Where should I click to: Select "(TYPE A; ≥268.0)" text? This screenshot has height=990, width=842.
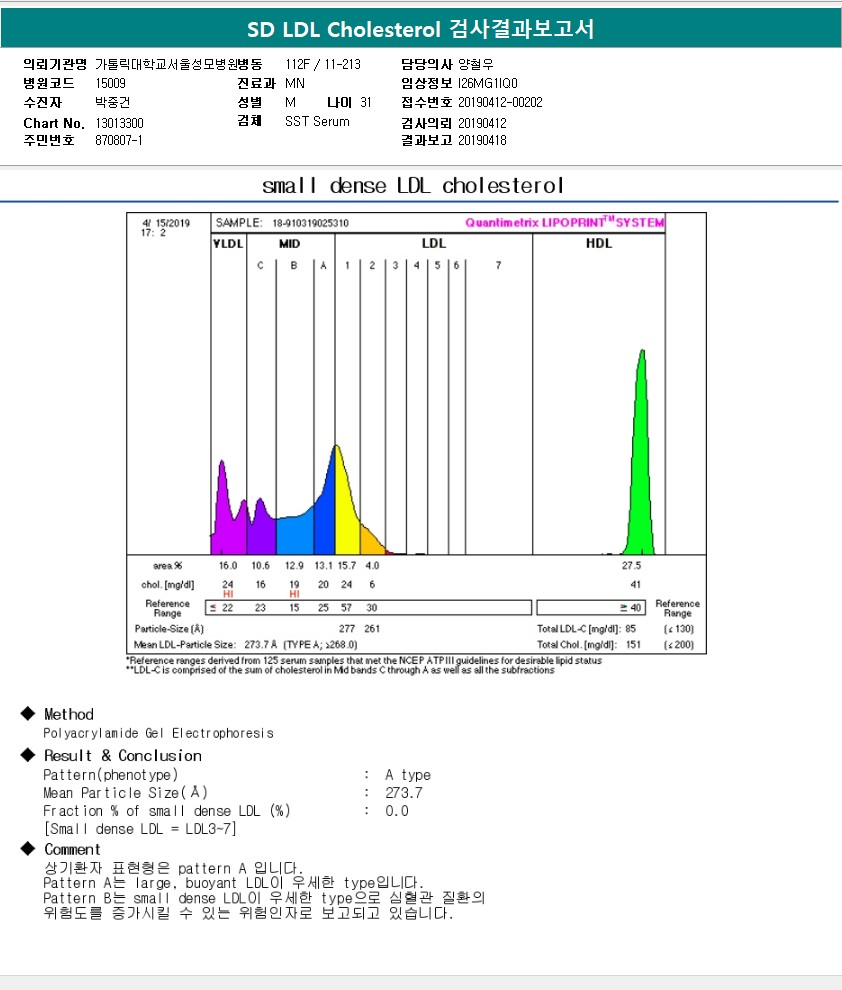click(x=321, y=645)
